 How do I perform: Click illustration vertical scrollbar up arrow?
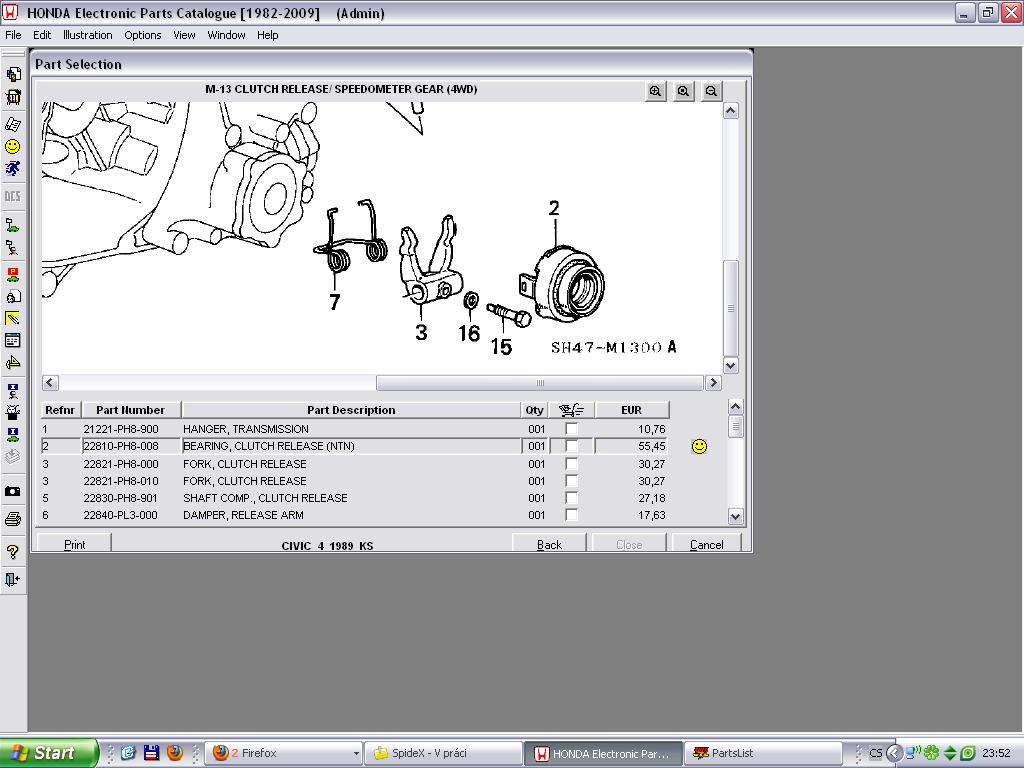pyautogui.click(x=731, y=111)
